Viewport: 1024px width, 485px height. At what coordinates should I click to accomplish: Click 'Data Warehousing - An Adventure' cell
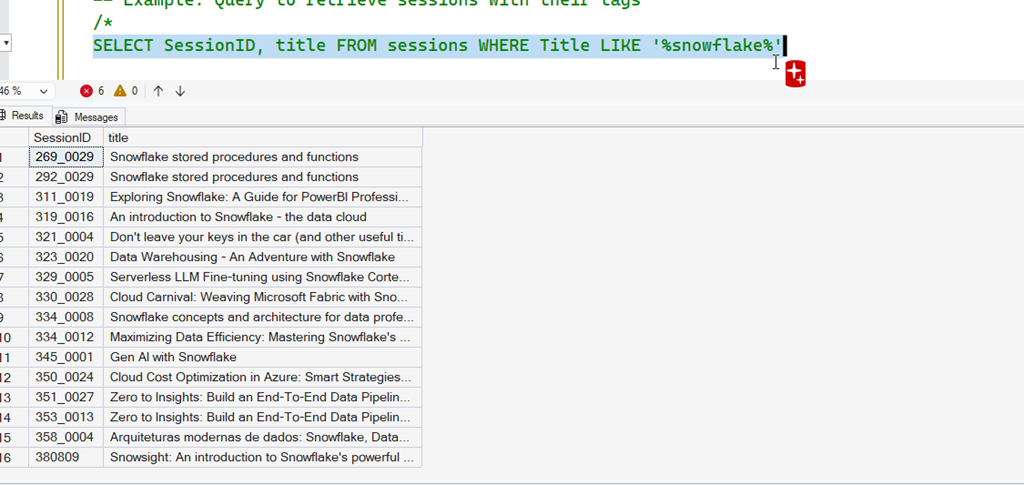pos(252,257)
